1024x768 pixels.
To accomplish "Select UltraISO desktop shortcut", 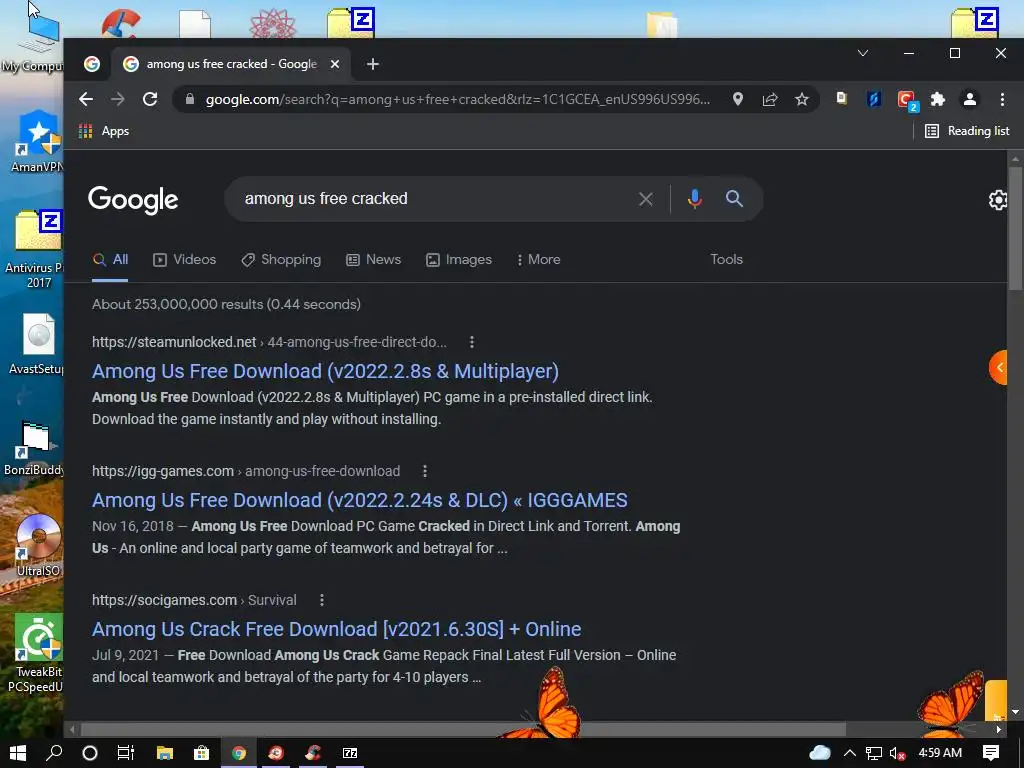I will pyautogui.click(x=38, y=546).
